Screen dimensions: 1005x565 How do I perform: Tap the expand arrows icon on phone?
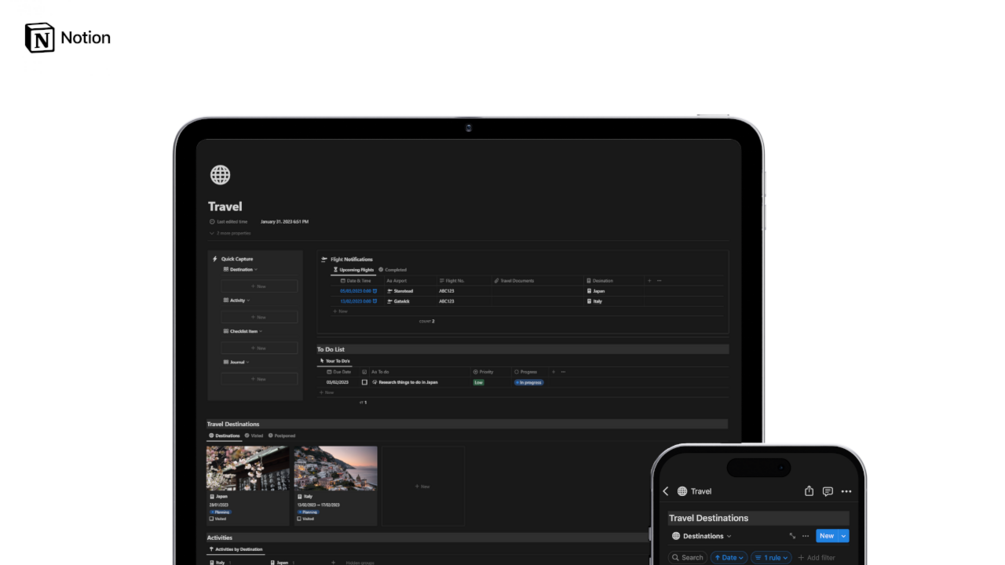click(x=793, y=536)
